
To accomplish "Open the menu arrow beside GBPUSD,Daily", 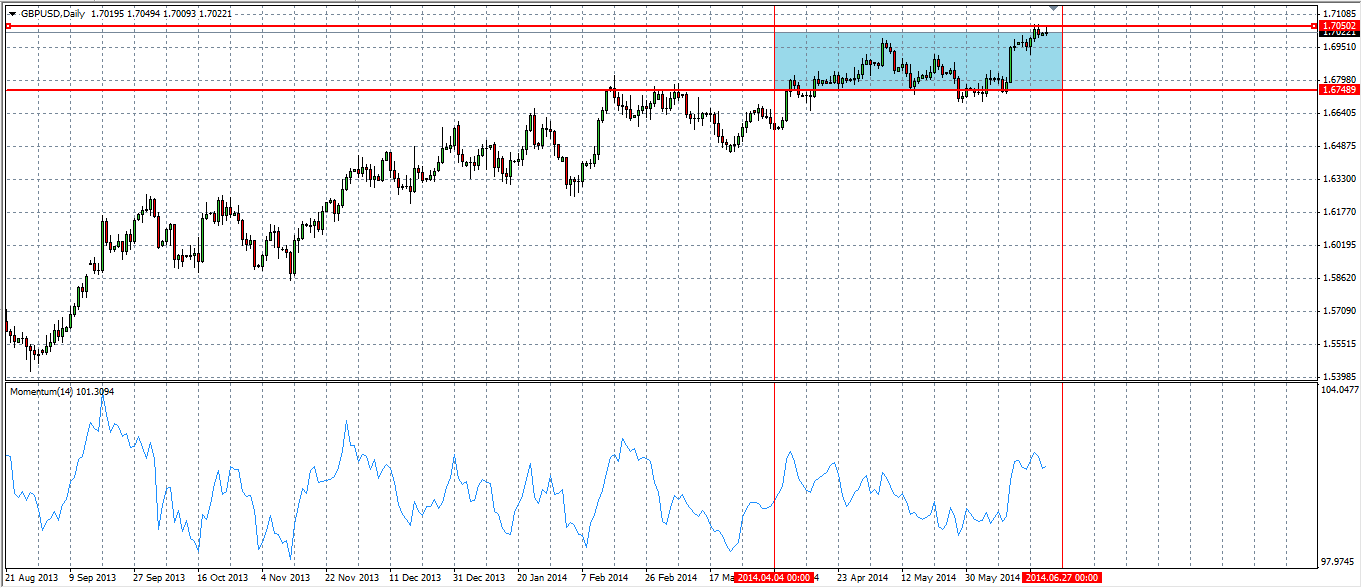I will tap(12, 13).
